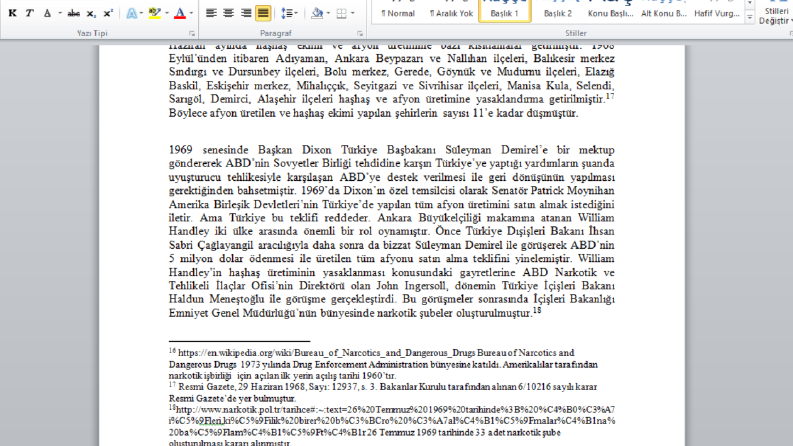Apply the Alt Konu B... style
Viewport: 793px width, 446px height.
tap(664, 10)
